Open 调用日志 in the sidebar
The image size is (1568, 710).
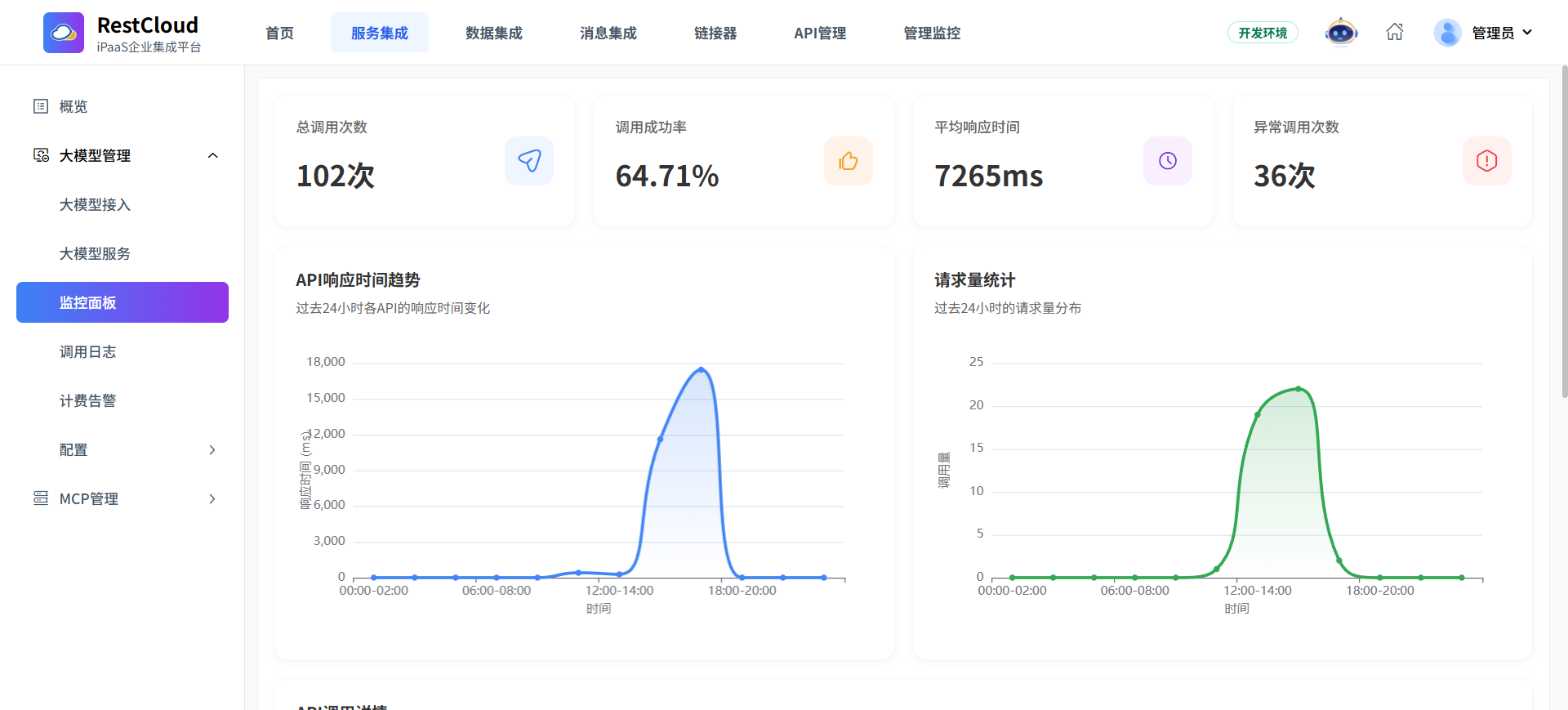[87, 351]
